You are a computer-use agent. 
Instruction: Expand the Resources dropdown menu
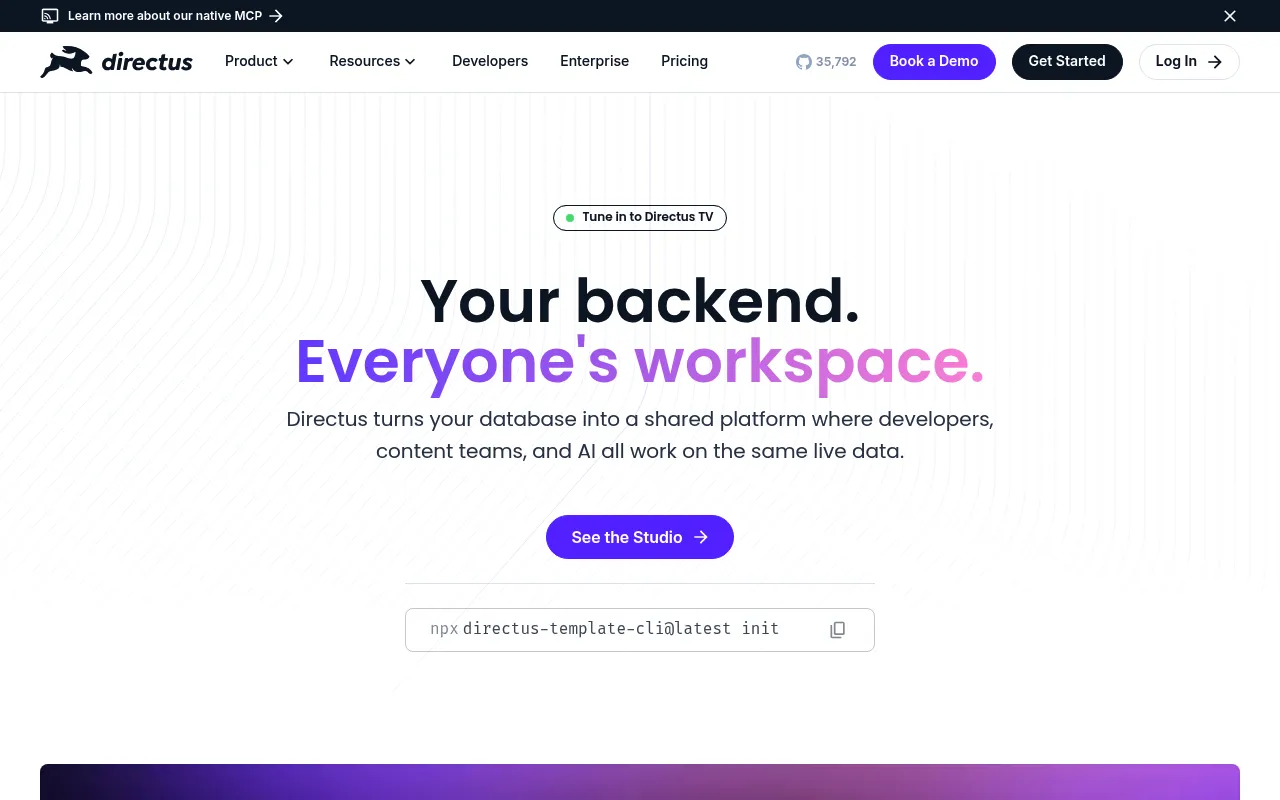[x=372, y=61]
